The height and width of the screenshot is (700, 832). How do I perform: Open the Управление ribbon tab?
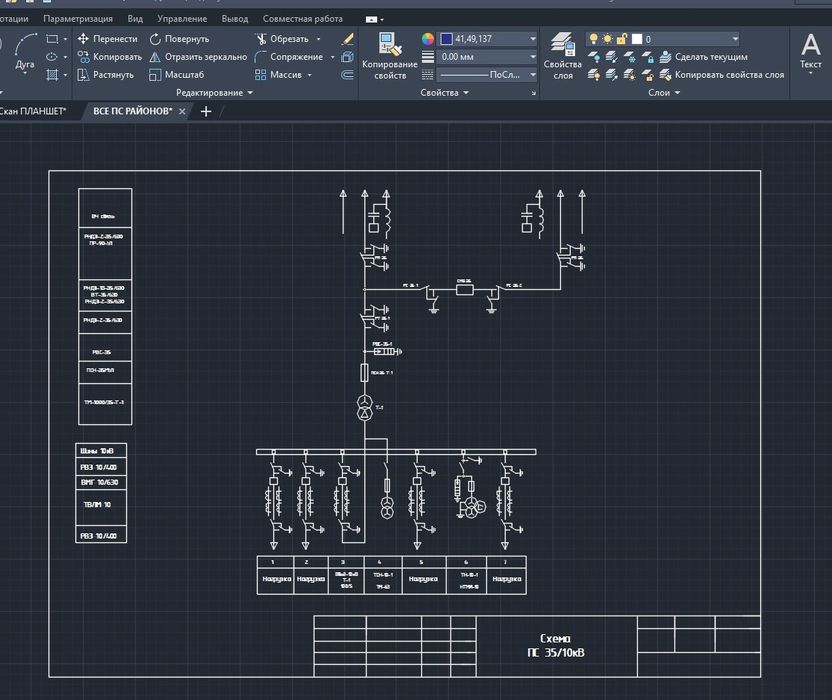[182, 19]
